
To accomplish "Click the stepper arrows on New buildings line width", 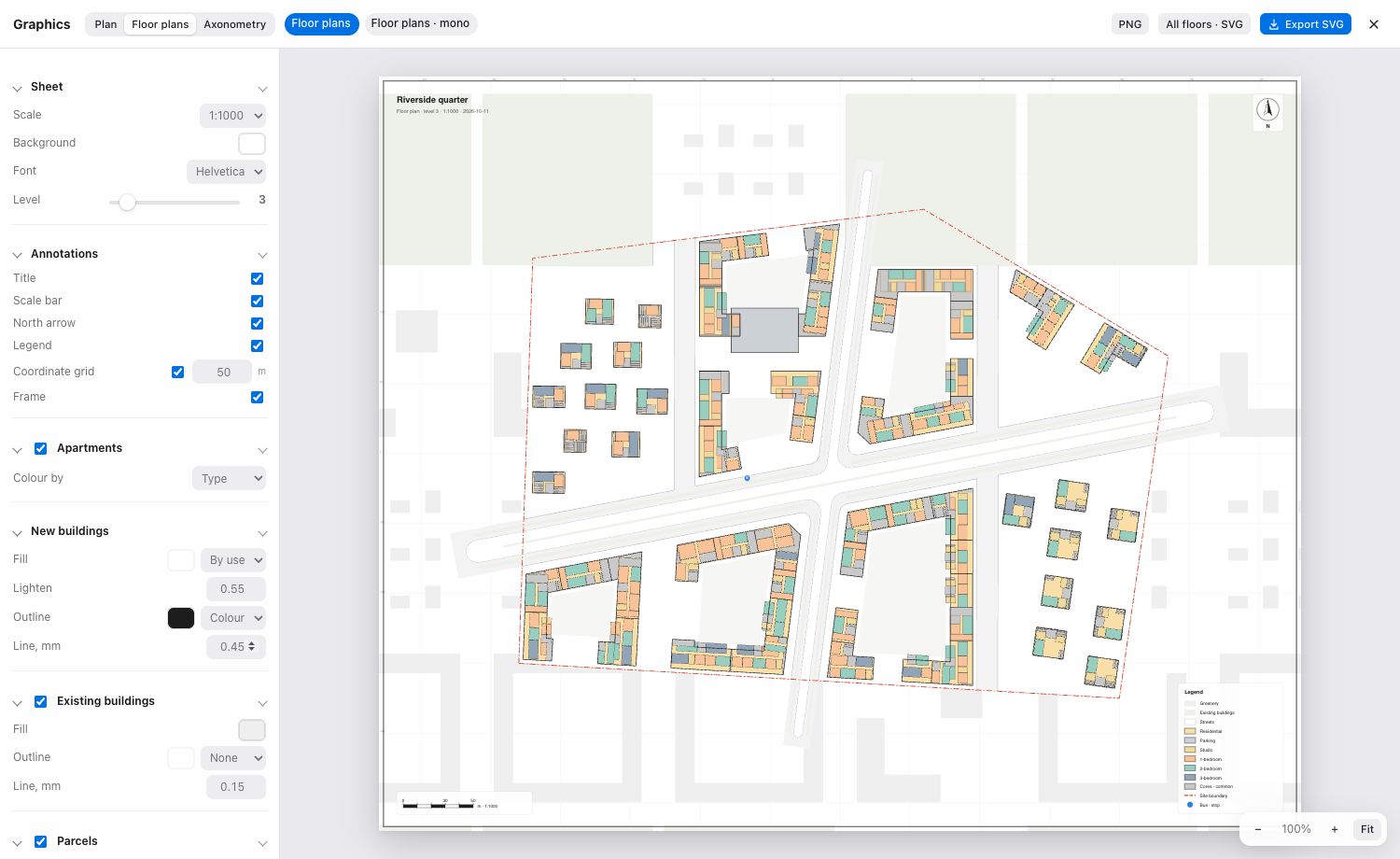I will [252, 646].
